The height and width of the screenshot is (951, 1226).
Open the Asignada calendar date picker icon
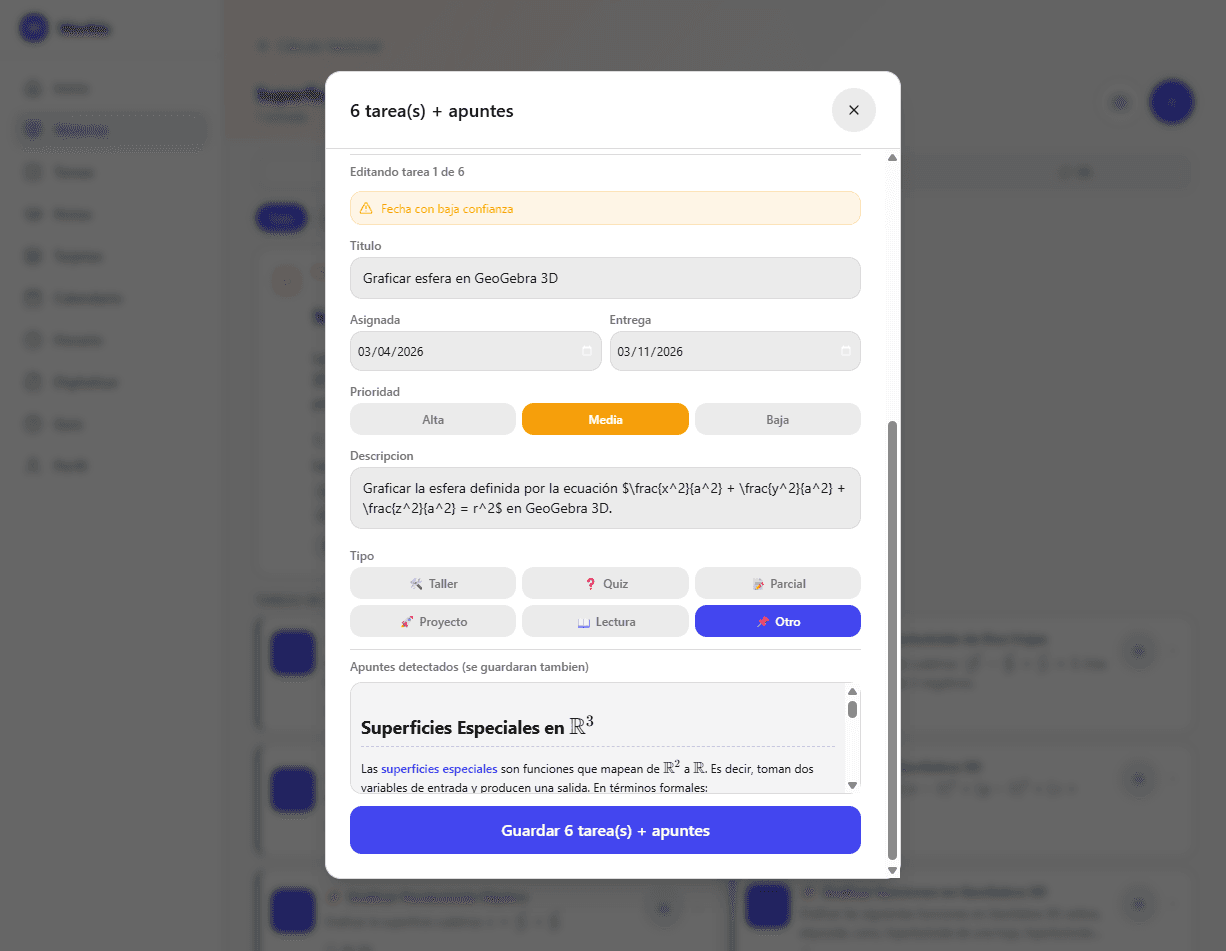click(588, 351)
